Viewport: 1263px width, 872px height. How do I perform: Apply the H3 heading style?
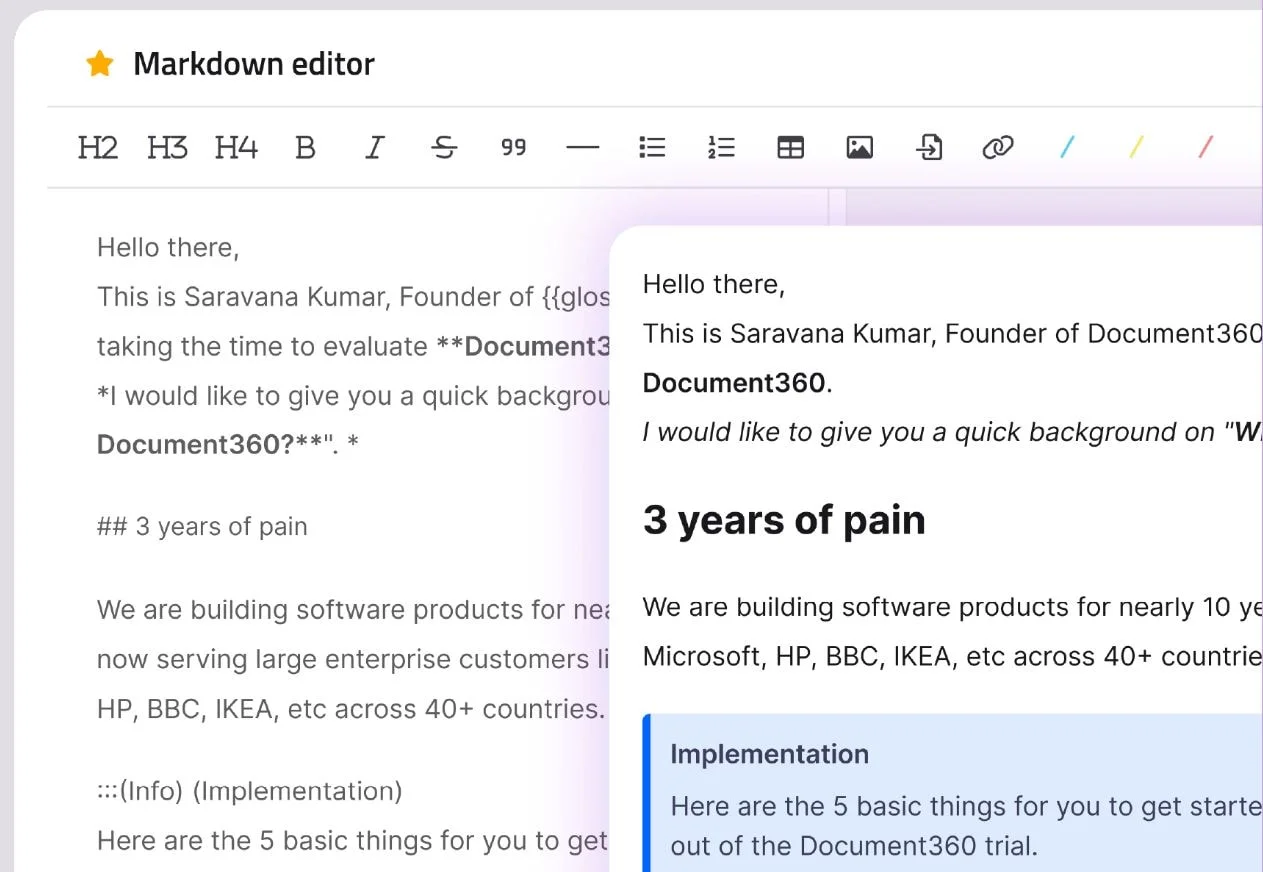pos(166,147)
